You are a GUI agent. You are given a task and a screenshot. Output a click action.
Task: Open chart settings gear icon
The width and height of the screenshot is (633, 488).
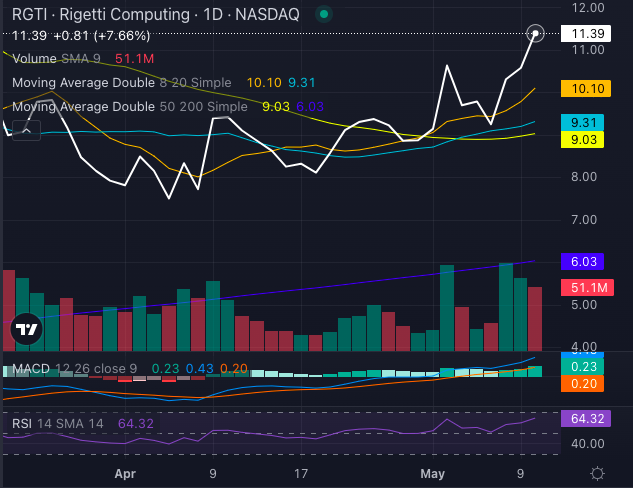(597, 473)
